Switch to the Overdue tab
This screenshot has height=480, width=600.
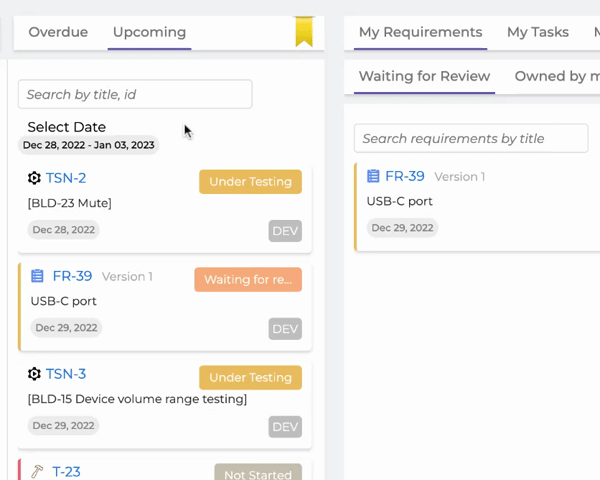(58, 32)
